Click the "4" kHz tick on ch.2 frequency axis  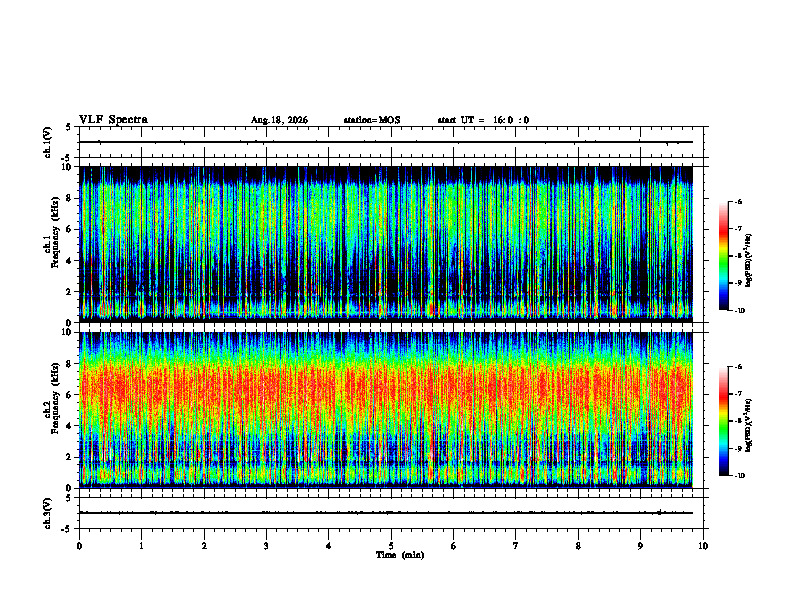[x=70, y=426]
